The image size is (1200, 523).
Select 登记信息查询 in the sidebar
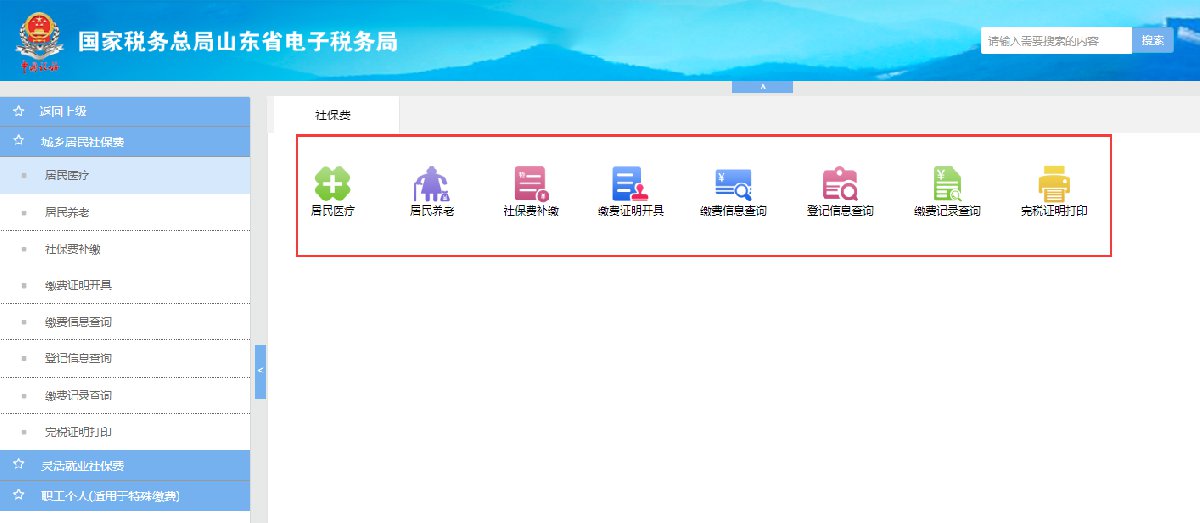point(125,359)
